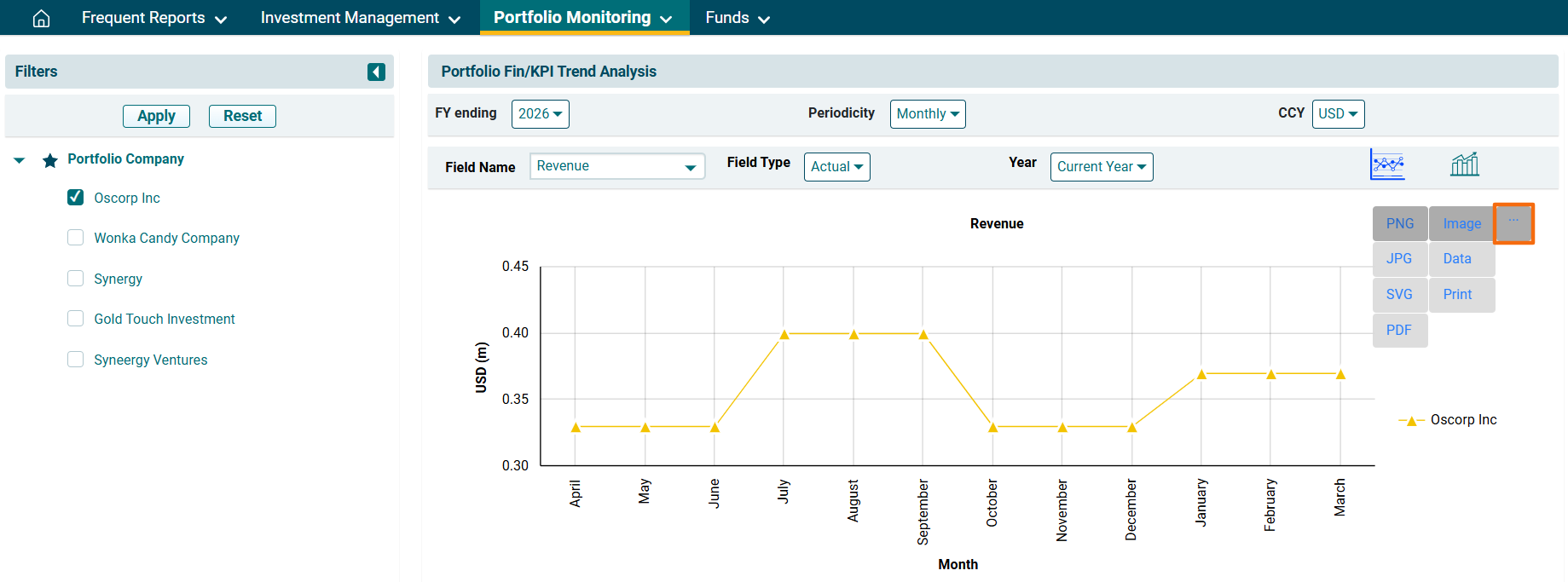Enable the Gold Touch Investment checkbox

76,319
